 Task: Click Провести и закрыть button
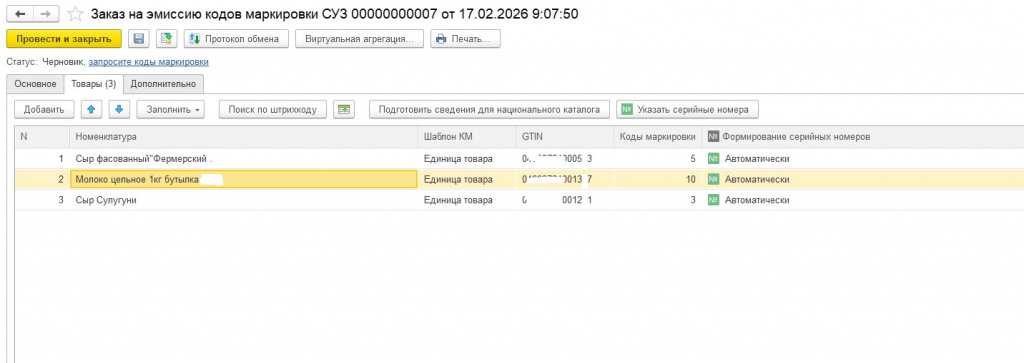point(64,39)
